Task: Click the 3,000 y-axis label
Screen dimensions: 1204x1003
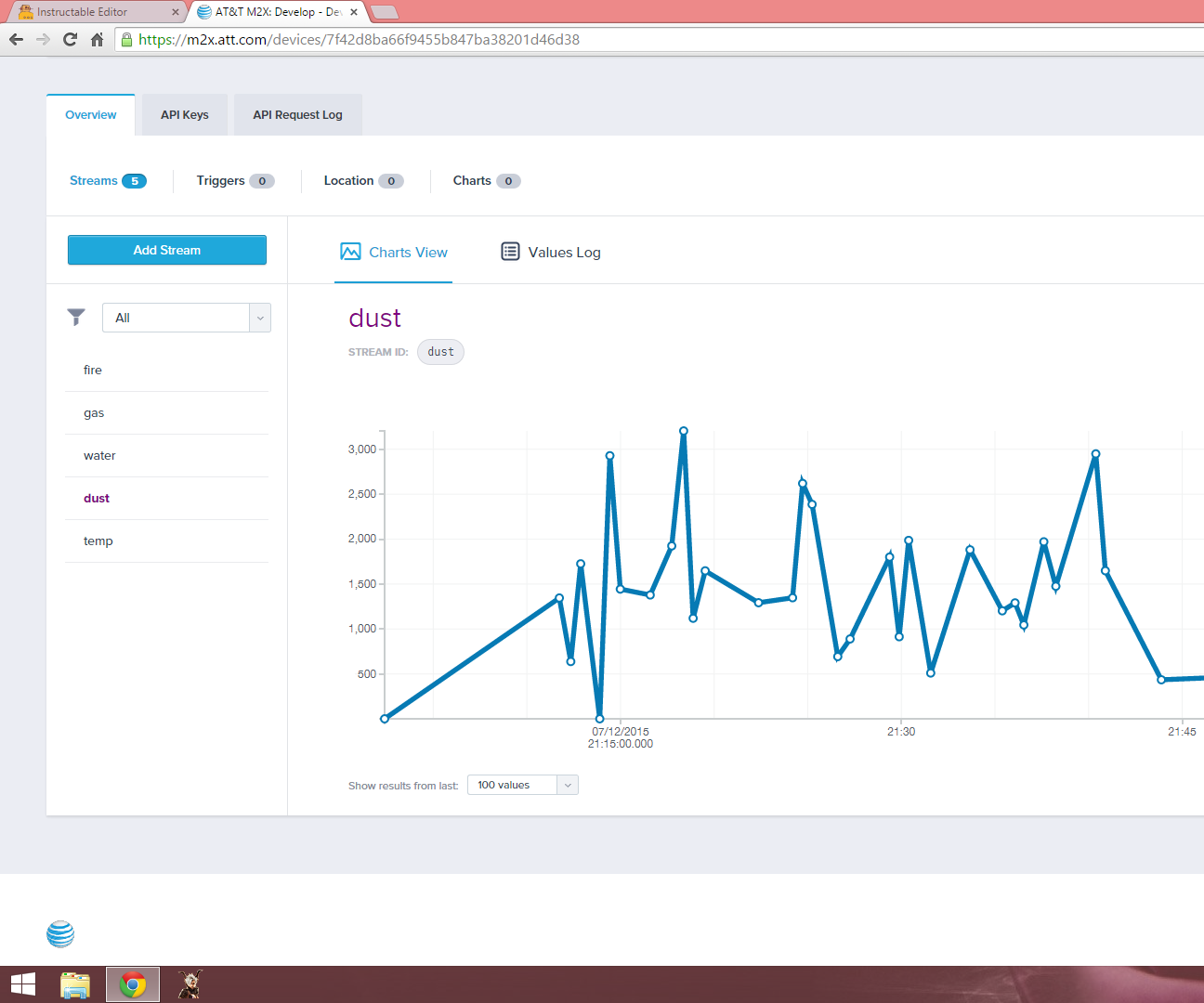Action: tap(362, 449)
